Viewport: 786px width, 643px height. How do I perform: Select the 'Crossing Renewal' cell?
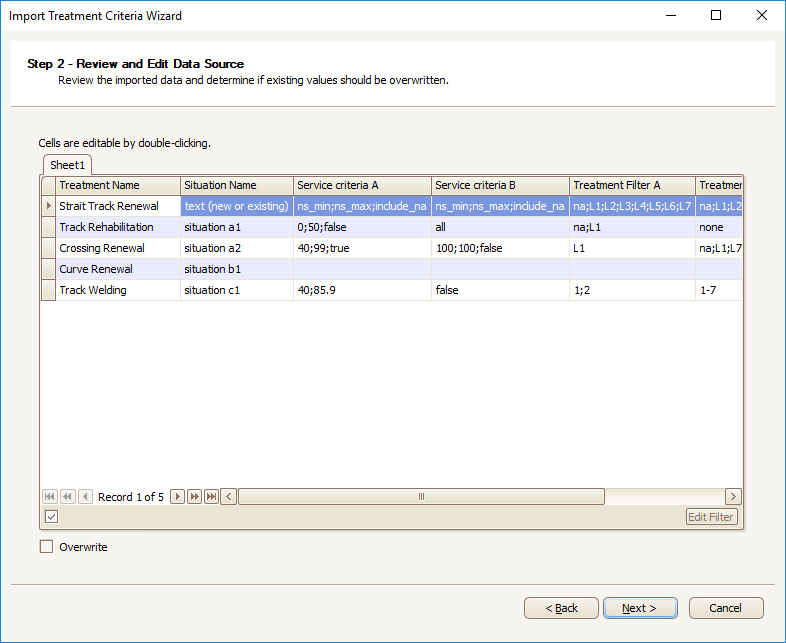[x=118, y=248]
